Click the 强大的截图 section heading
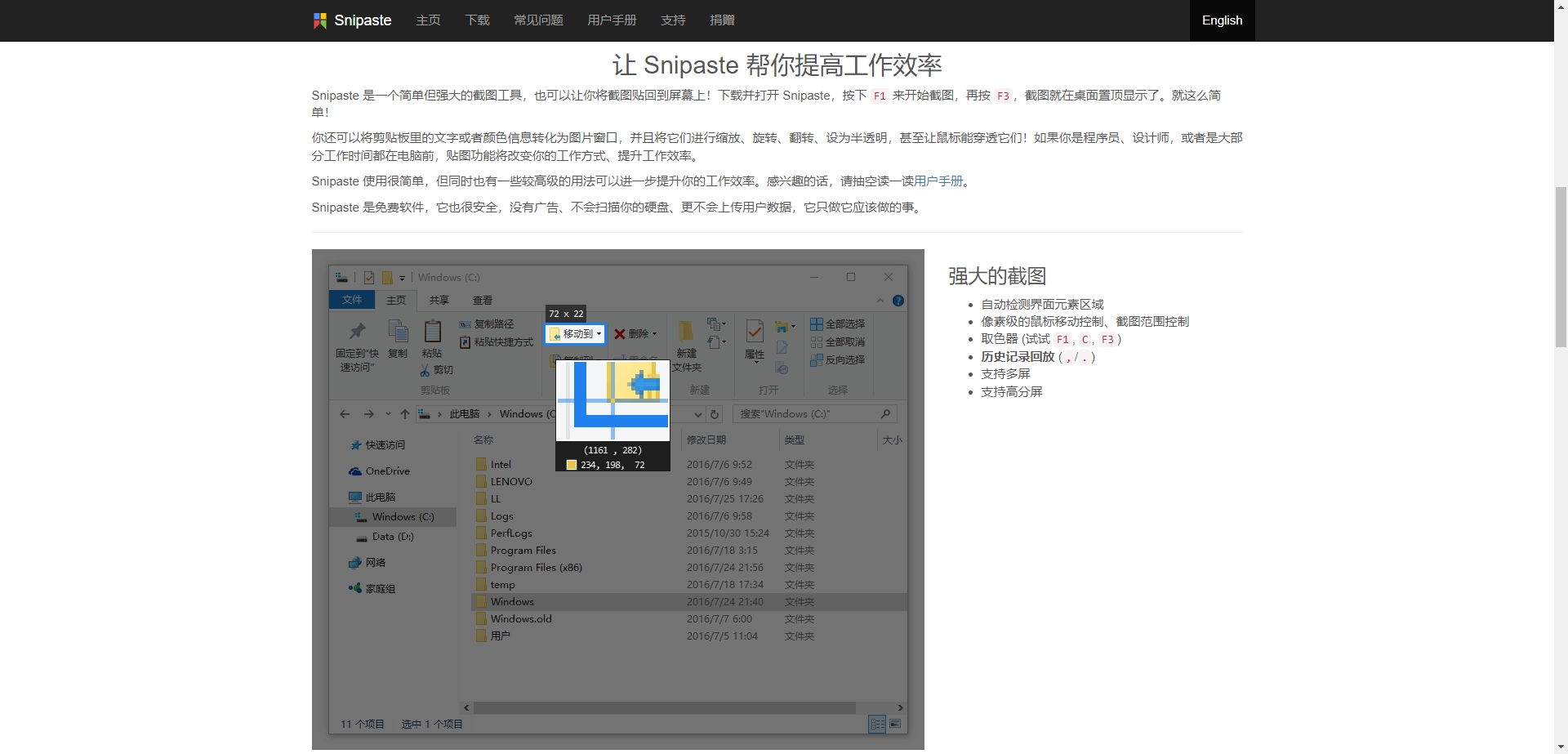1568x754 pixels. click(997, 276)
